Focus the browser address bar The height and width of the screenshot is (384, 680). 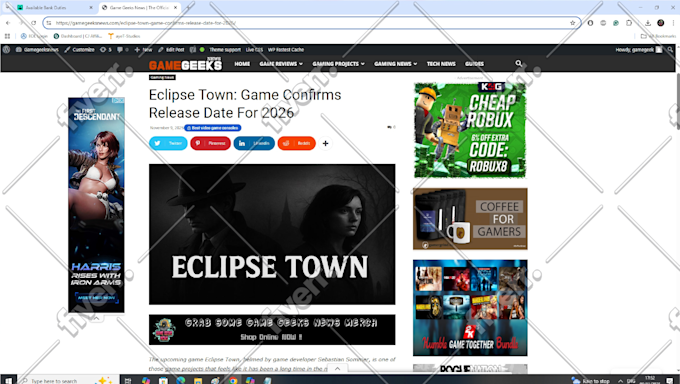pos(312,23)
